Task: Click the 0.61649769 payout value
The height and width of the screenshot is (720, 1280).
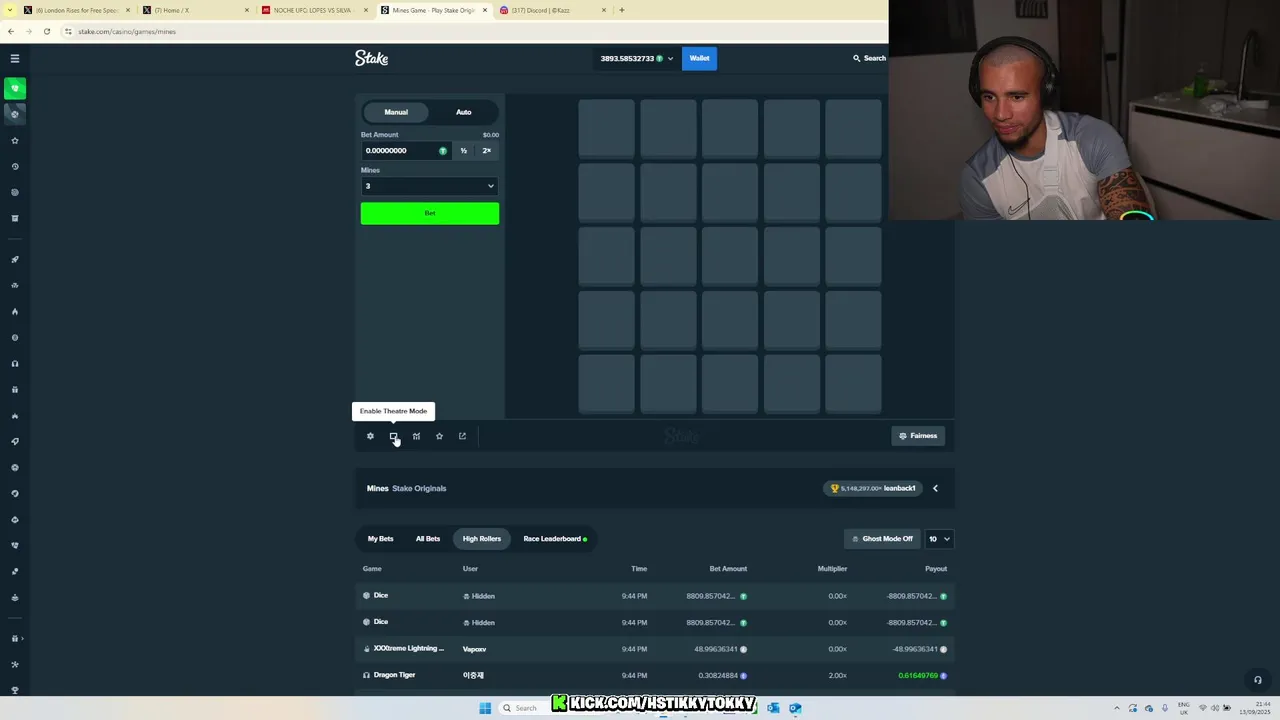Action: click(918, 675)
